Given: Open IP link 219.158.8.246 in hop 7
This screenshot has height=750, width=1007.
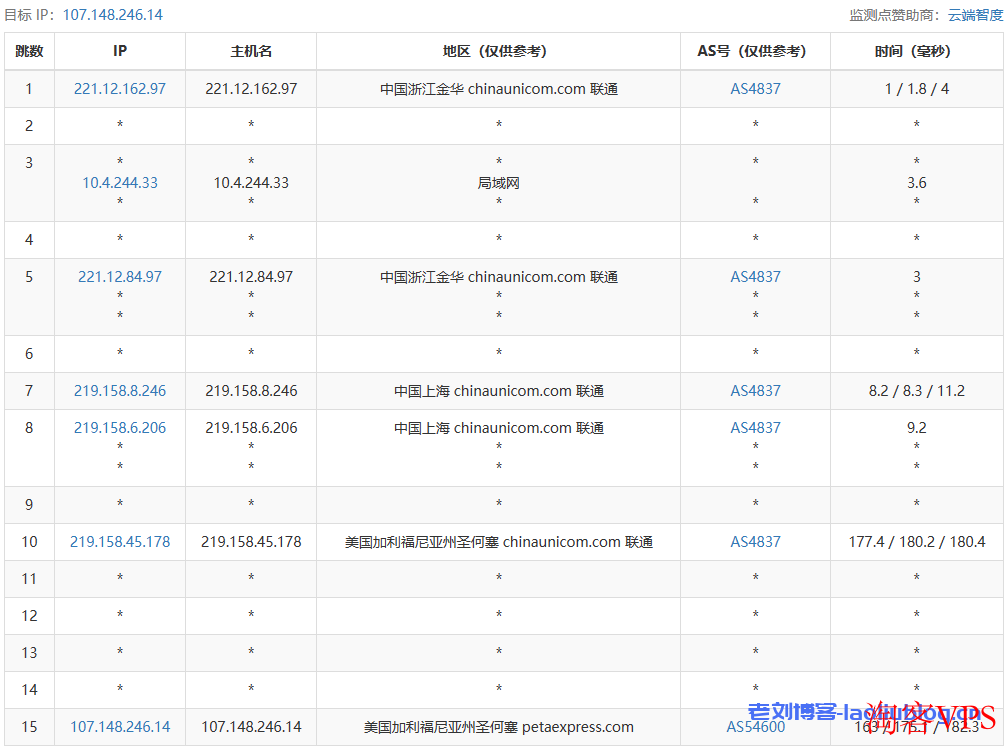Looking at the screenshot, I should 119,390.
